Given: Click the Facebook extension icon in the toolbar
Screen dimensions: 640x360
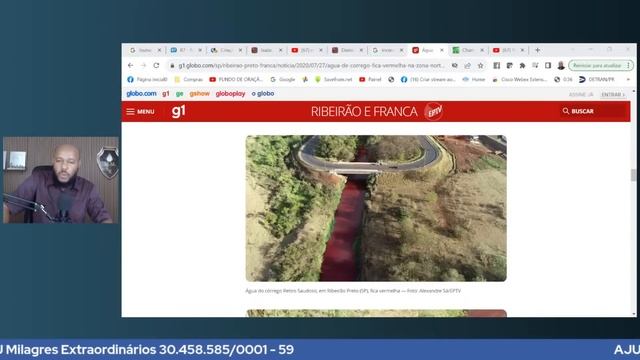Looking at the screenshot, I should [x=496, y=65].
